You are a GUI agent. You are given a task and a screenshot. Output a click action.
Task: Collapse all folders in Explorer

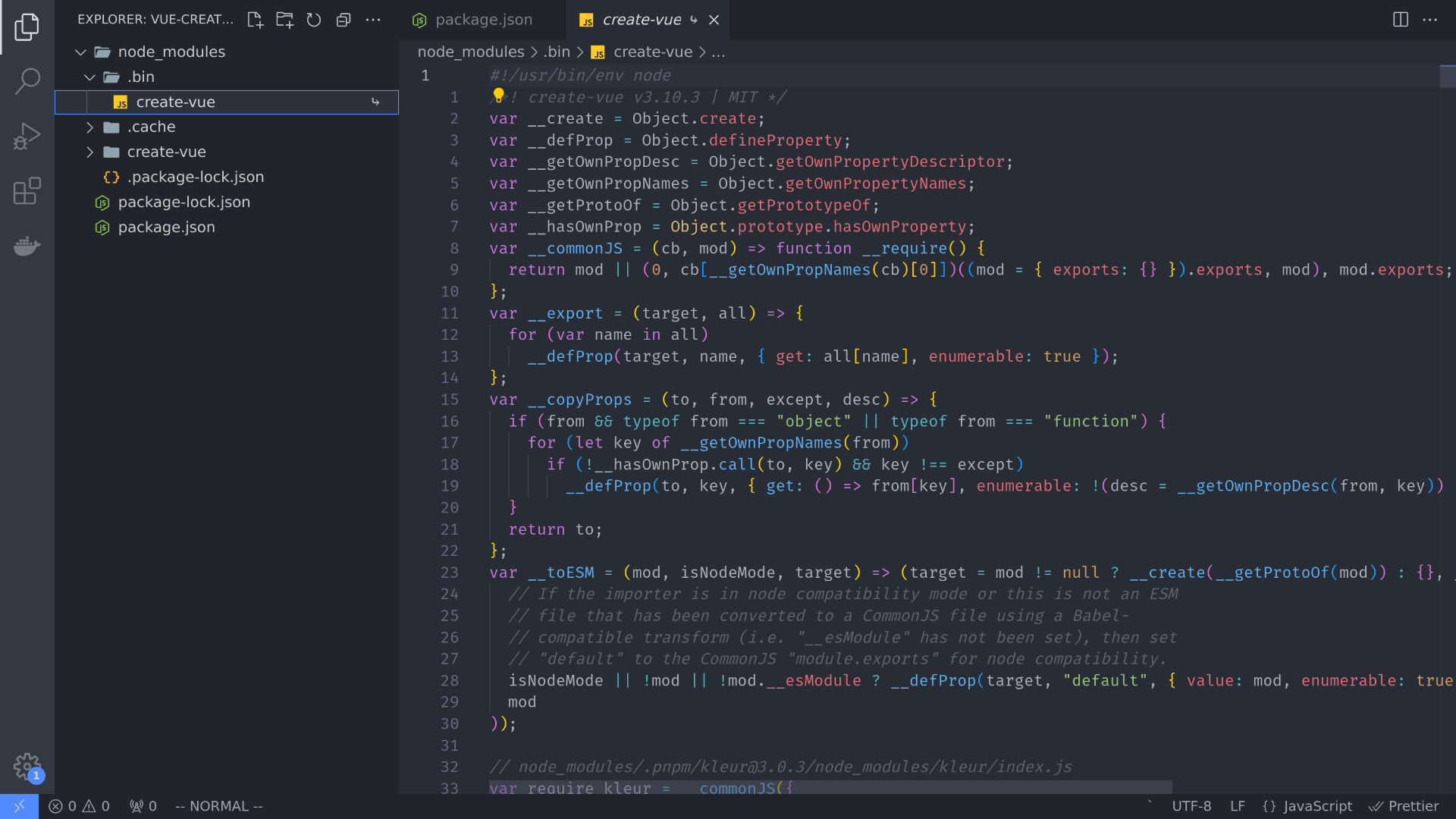coord(344,20)
